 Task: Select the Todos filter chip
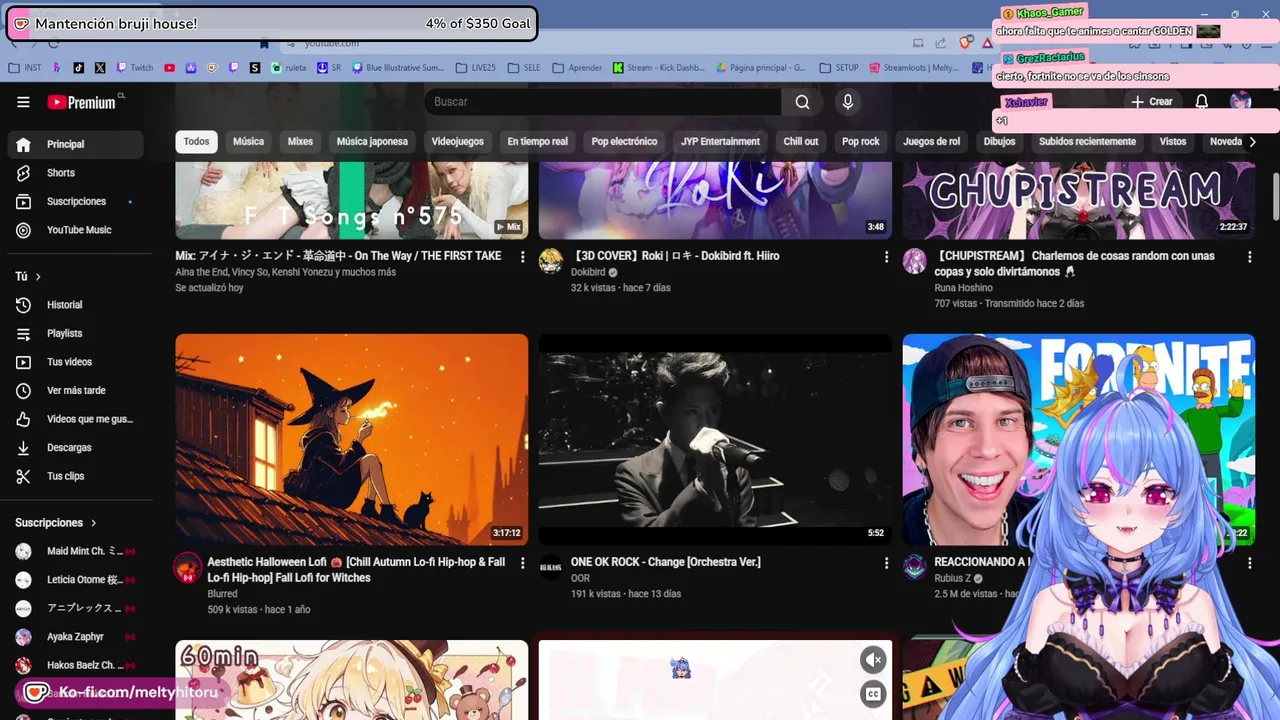pyautogui.click(x=196, y=141)
